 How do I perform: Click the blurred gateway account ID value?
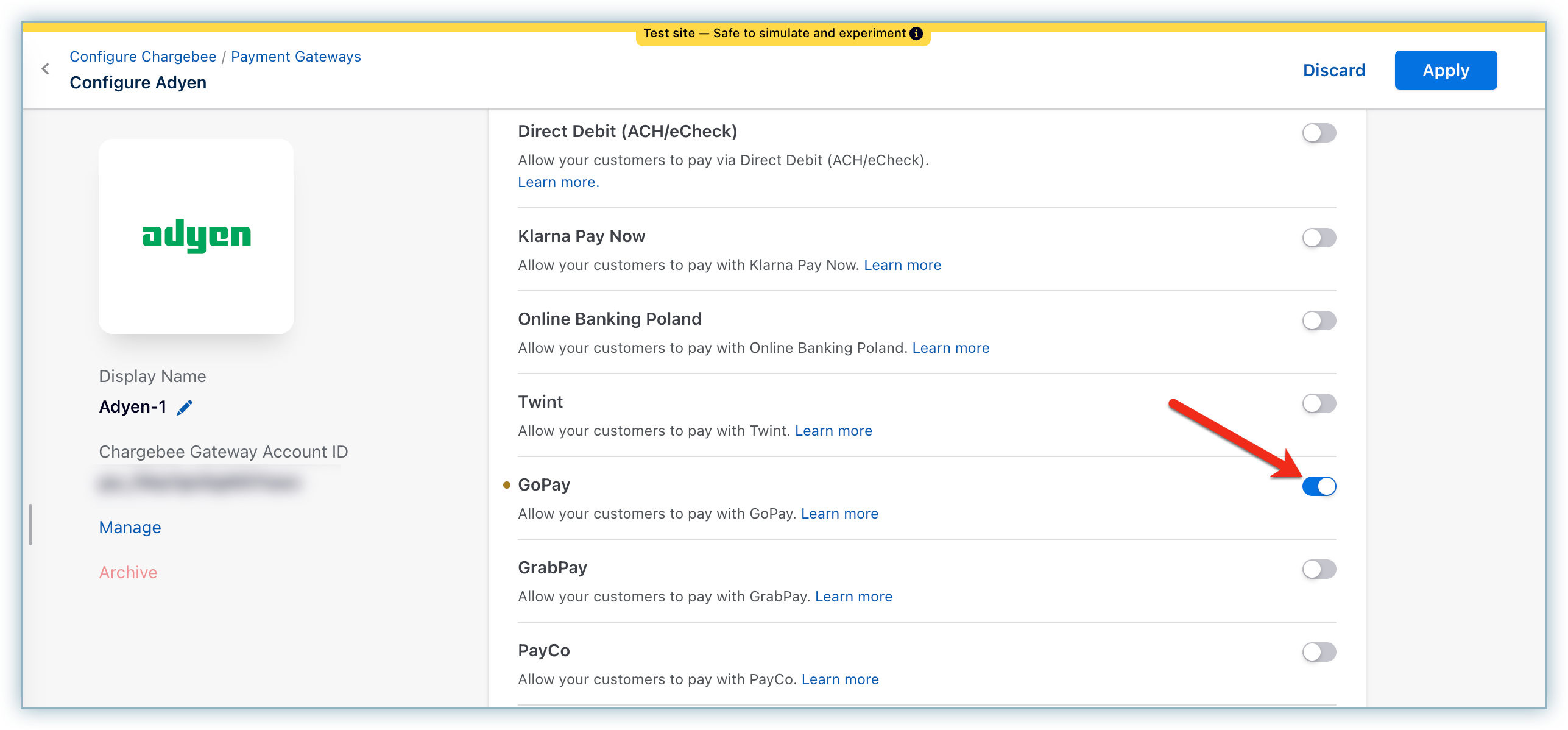click(x=199, y=484)
